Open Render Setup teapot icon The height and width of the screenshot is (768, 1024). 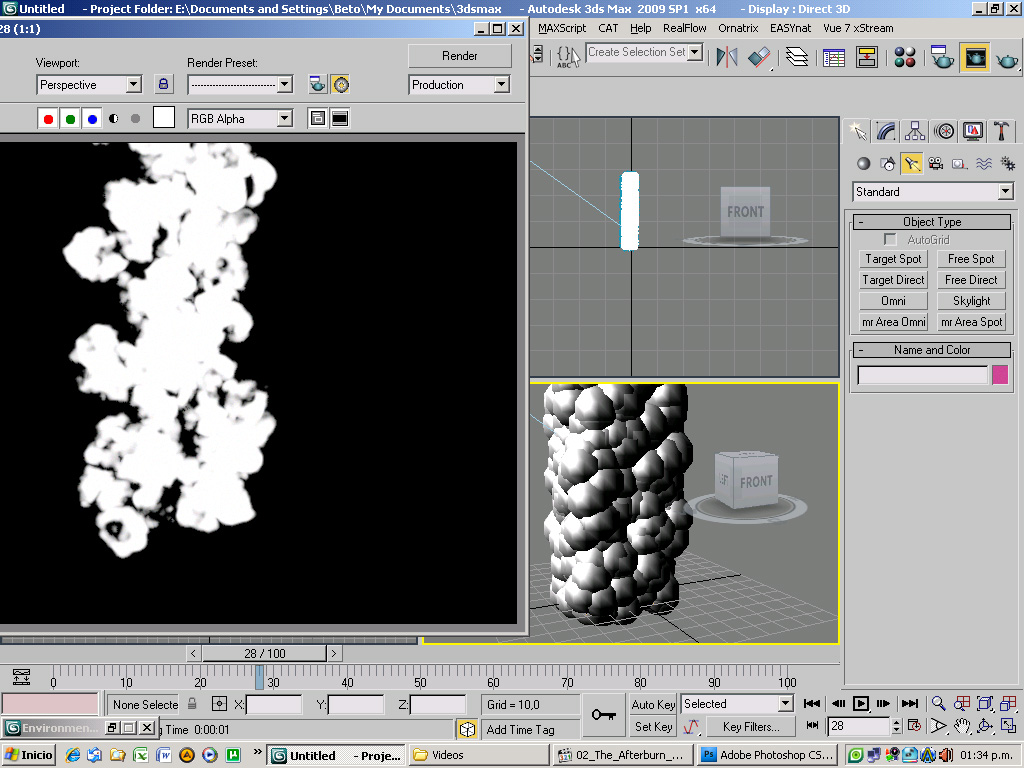(942, 57)
